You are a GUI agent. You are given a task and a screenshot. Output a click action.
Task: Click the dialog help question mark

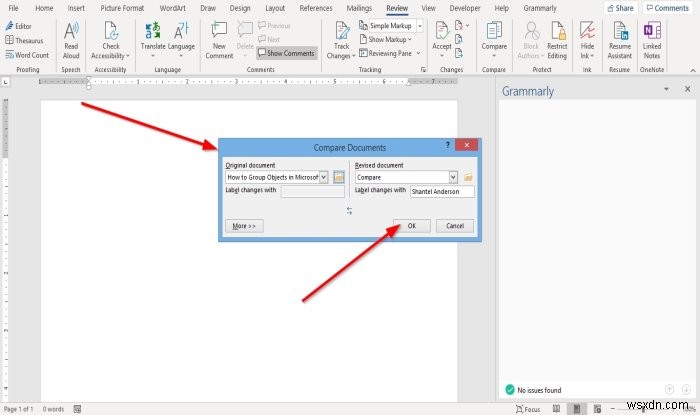coord(447,145)
